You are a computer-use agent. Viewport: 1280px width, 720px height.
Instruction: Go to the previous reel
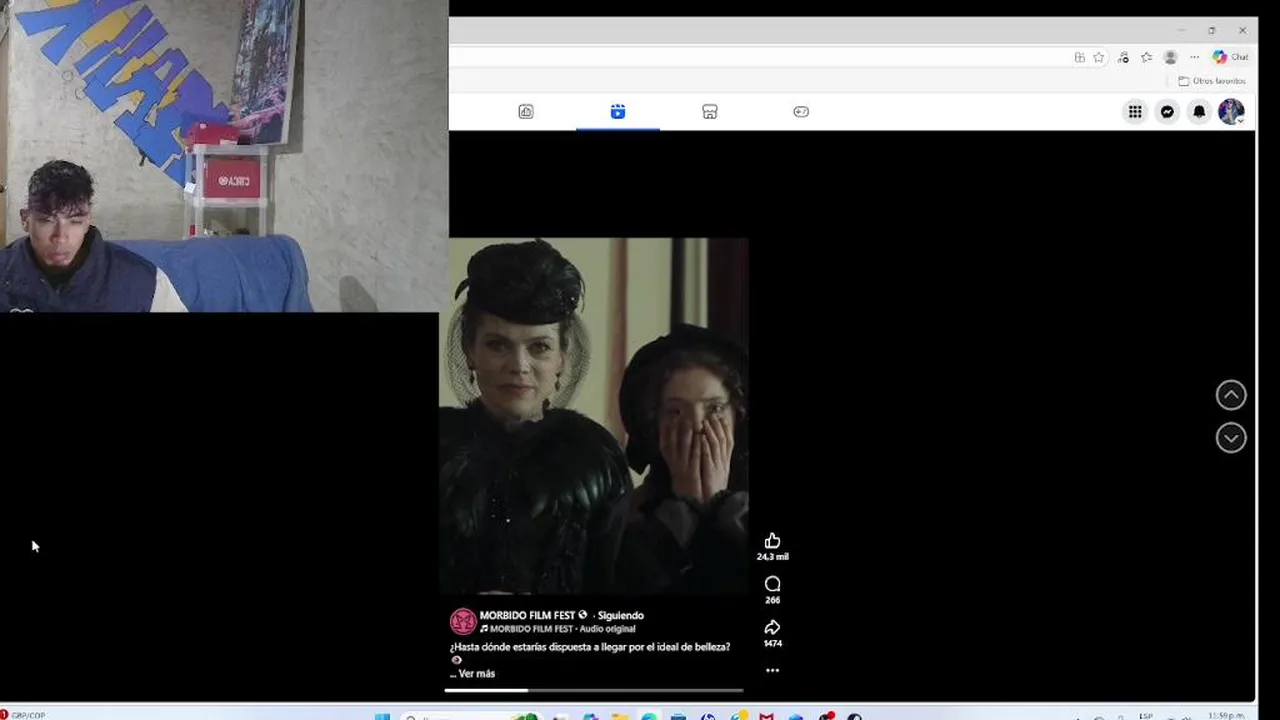[1231, 395]
